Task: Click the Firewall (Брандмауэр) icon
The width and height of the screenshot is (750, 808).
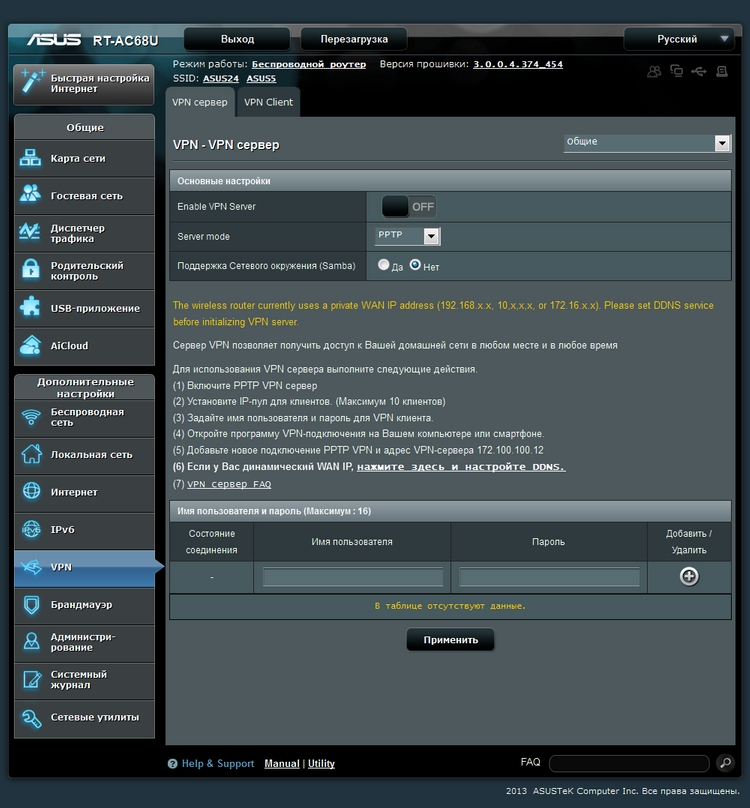Action: (31, 605)
